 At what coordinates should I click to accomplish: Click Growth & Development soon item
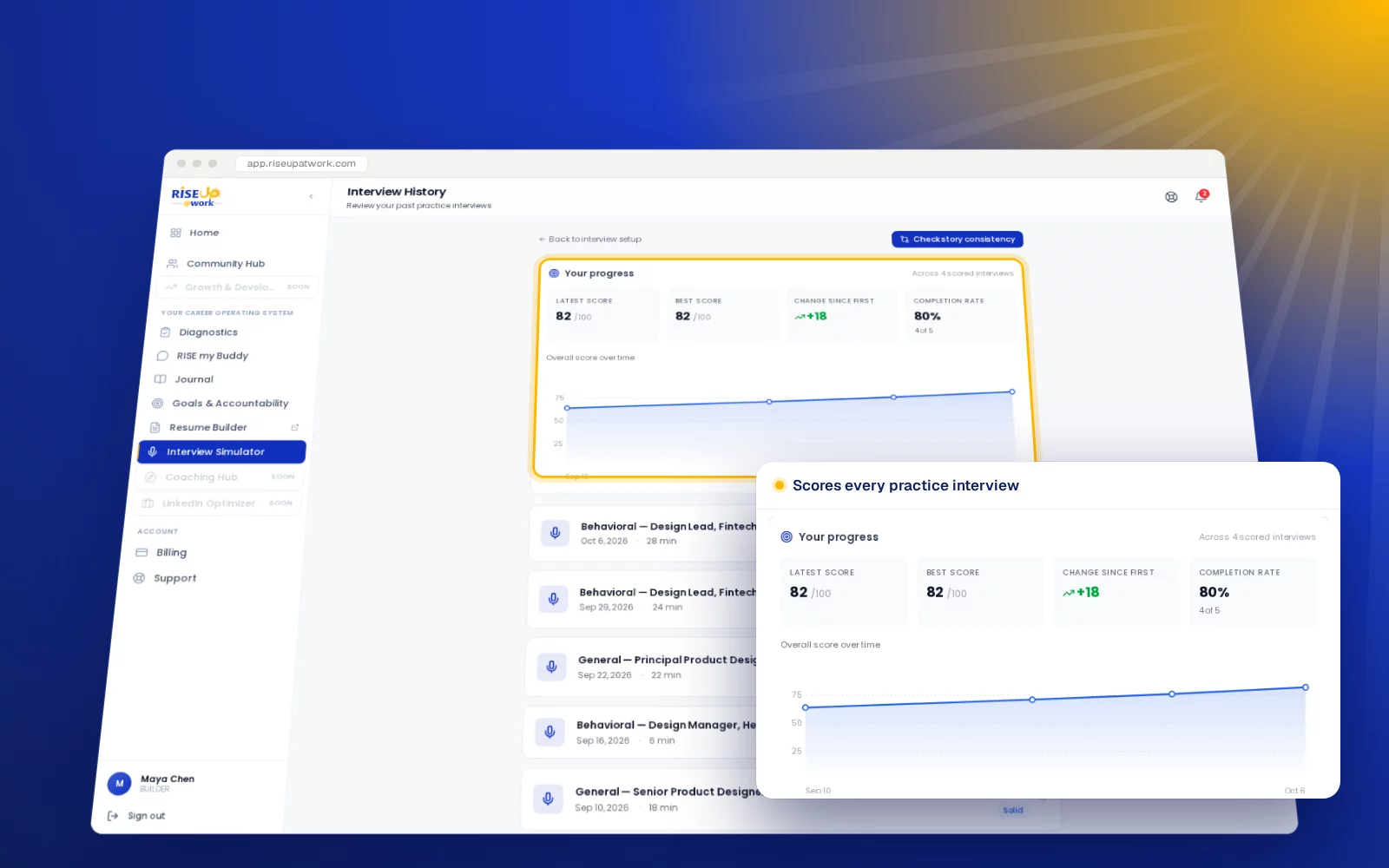pos(239,287)
